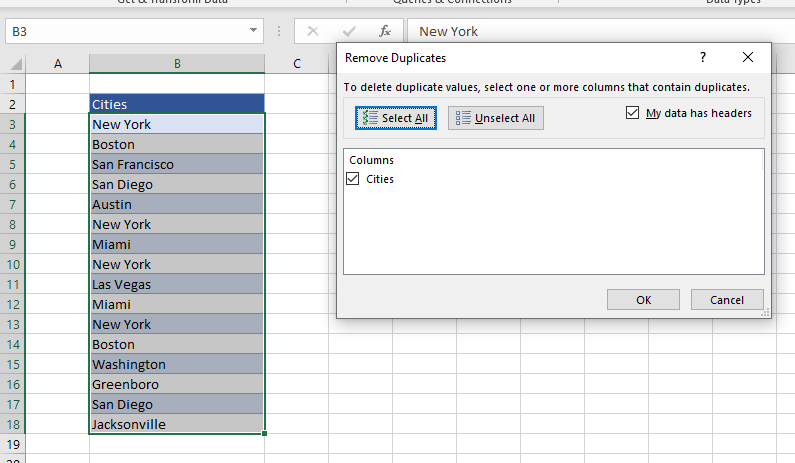Select the San Francisco cell
795x463 pixels.
click(x=177, y=164)
